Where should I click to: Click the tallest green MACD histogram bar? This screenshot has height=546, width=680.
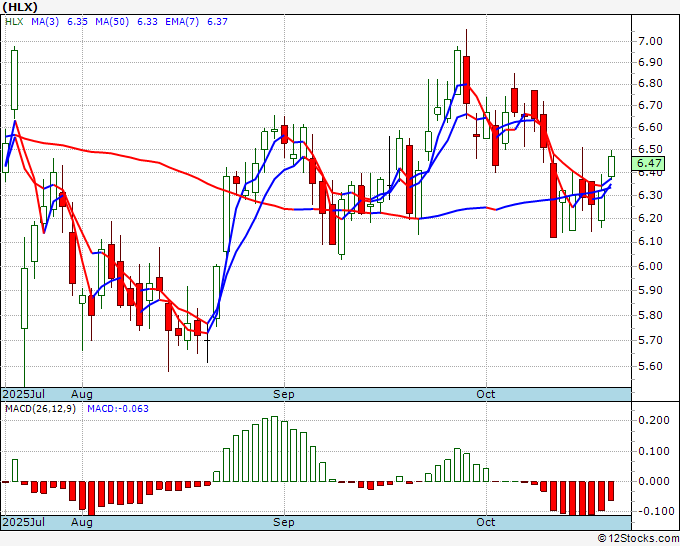coord(274,449)
